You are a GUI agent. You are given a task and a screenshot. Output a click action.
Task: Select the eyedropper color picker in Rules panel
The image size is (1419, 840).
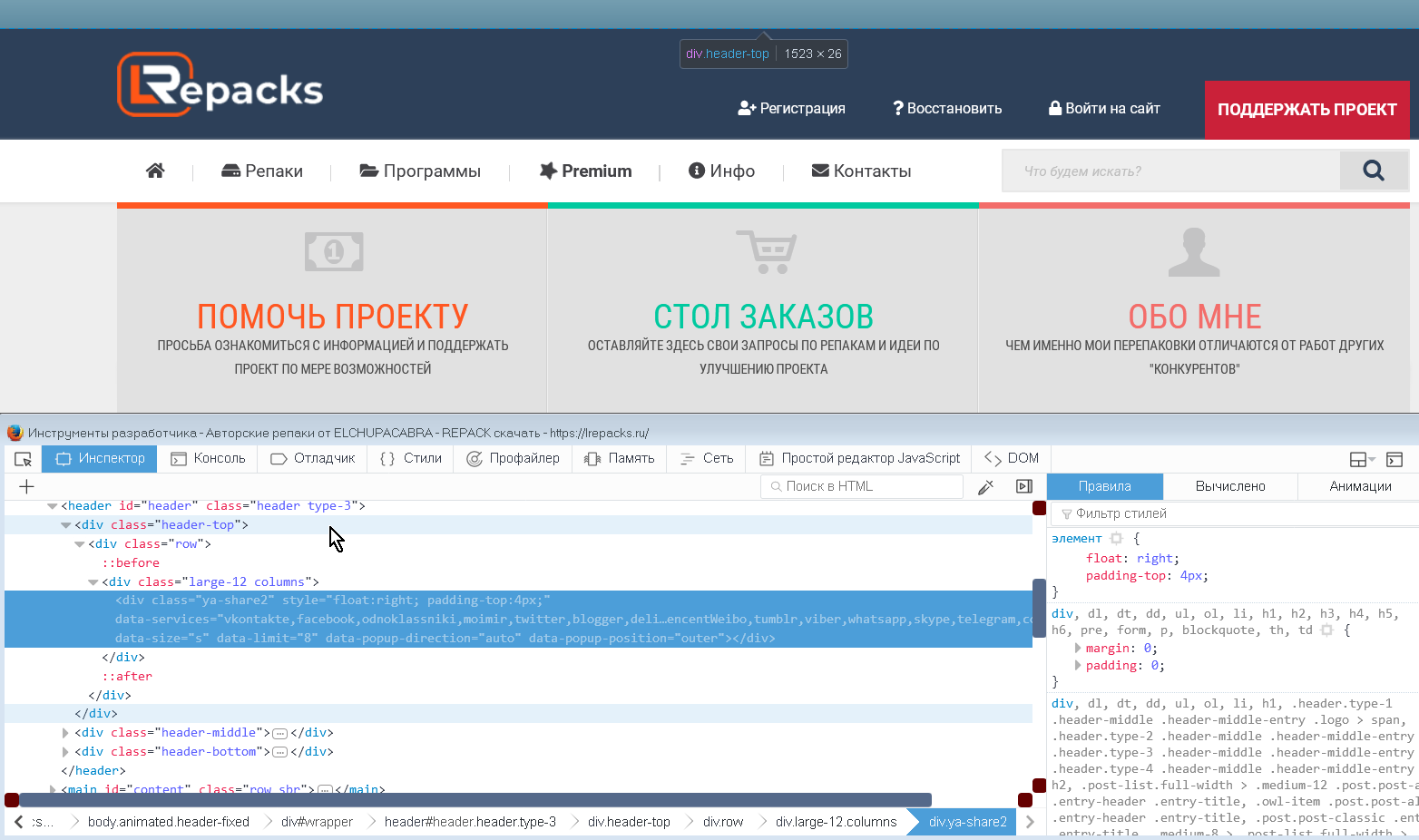[x=985, y=486]
